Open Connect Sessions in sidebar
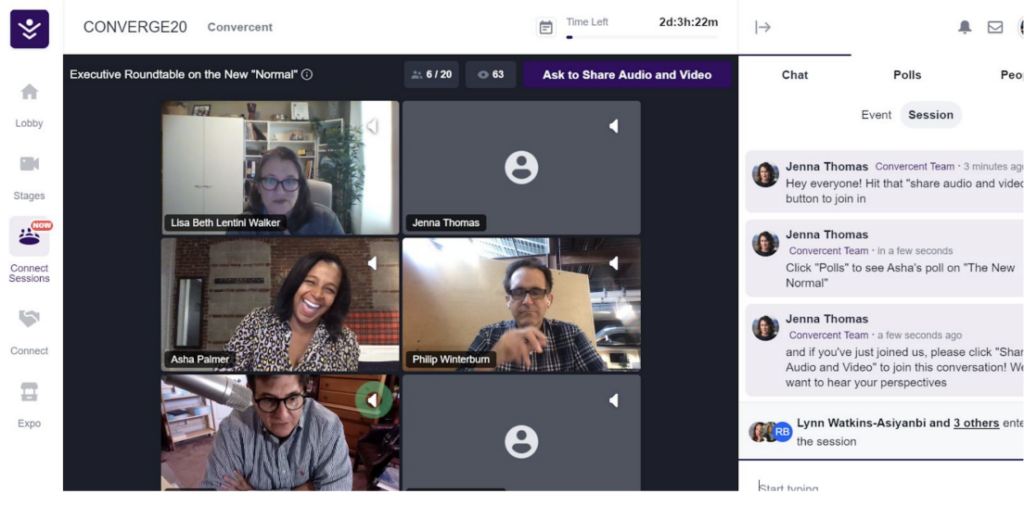Viewport: 1024px width, 519px height. (29, 238)
